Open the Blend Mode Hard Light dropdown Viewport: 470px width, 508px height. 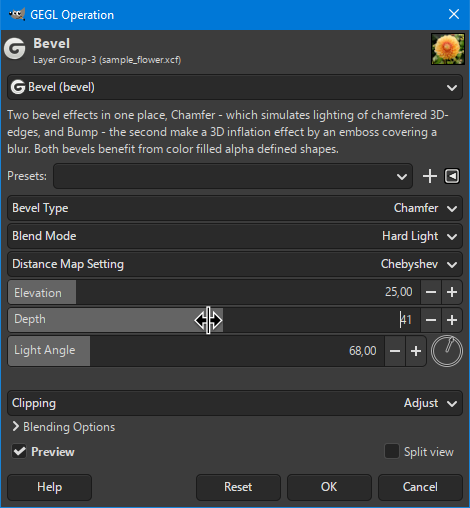(x=235, y=236)
